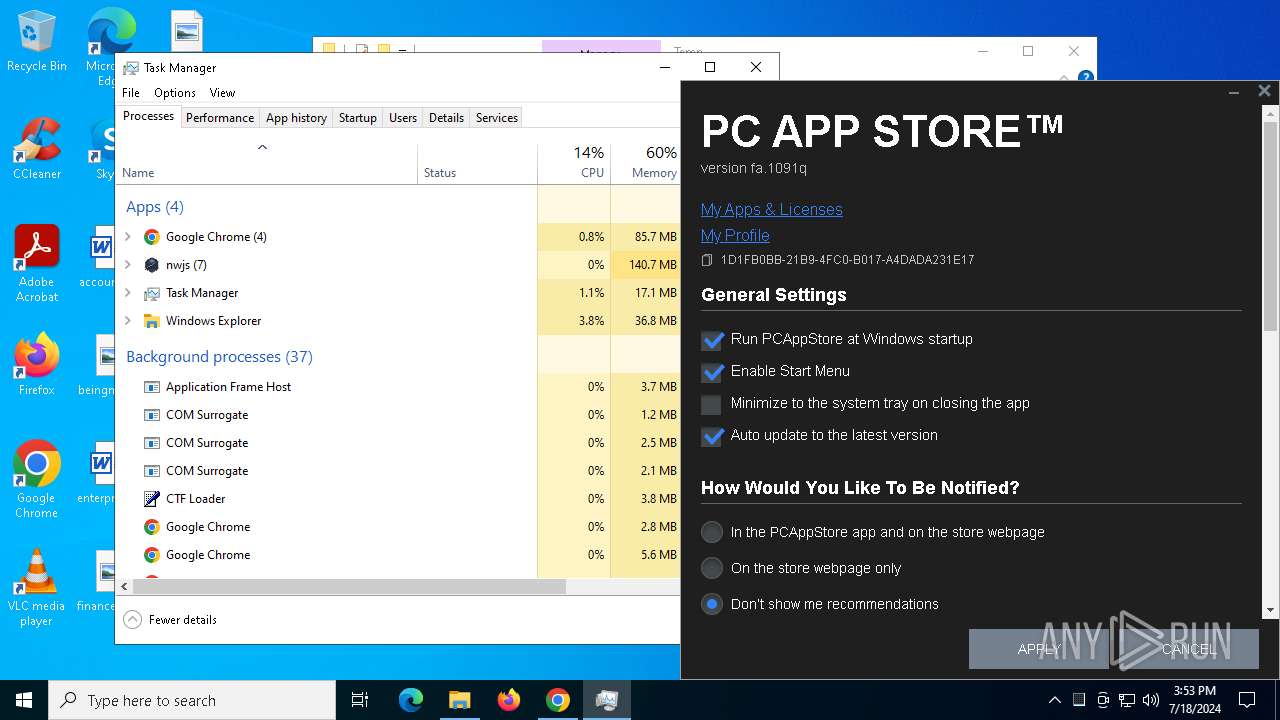Screen dimensions: 1280x720
Task: Open Task Manager File menu
Action: 131,93
